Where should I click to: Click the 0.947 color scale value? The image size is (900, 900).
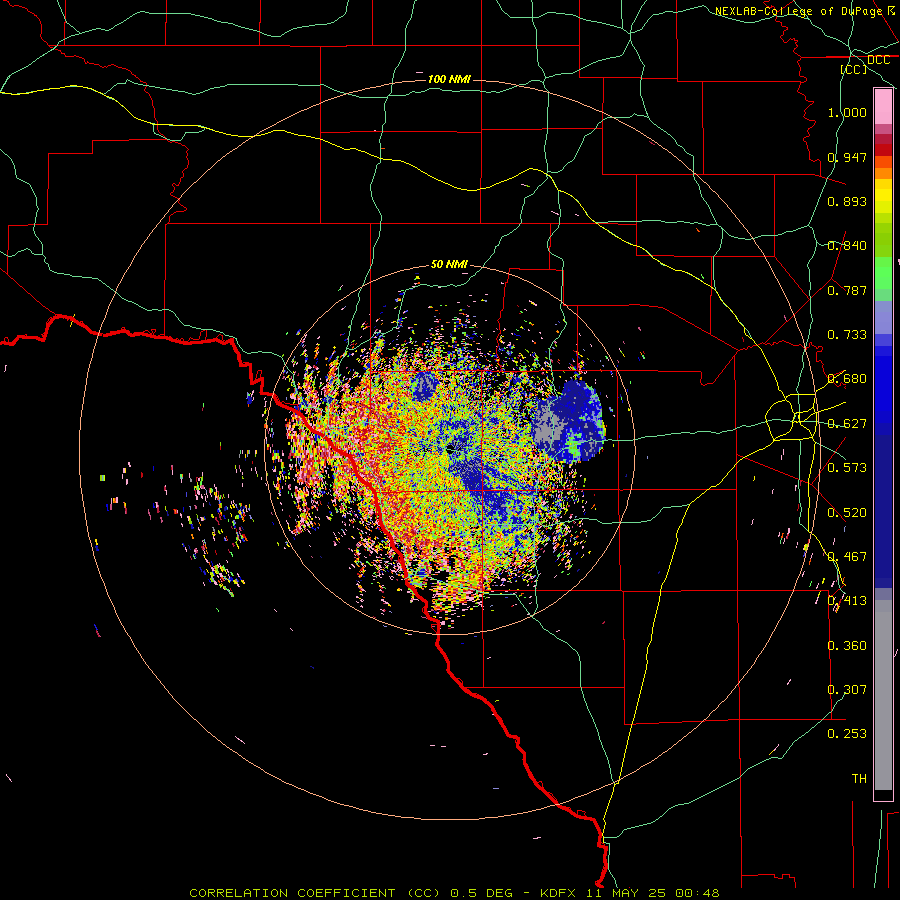(x=847, y=157)
